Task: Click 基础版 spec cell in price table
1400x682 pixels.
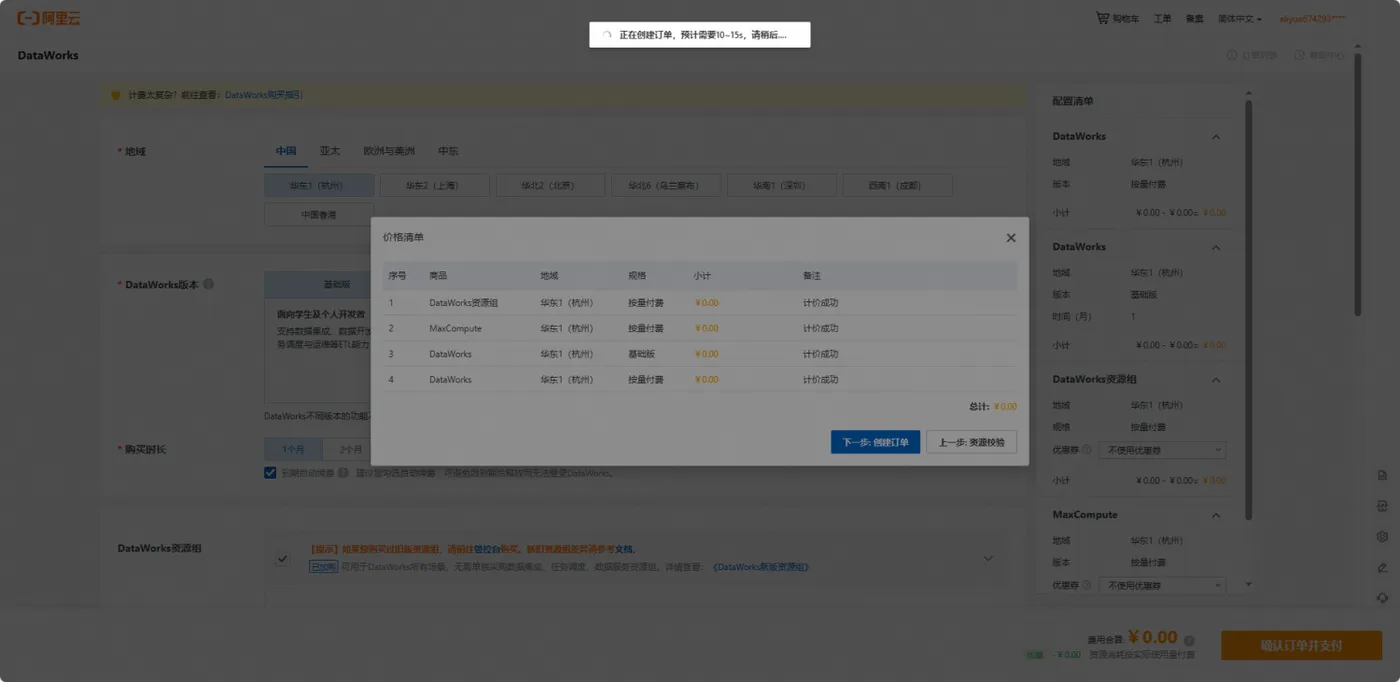Action: pyautogui.click(x=642, y=354)
